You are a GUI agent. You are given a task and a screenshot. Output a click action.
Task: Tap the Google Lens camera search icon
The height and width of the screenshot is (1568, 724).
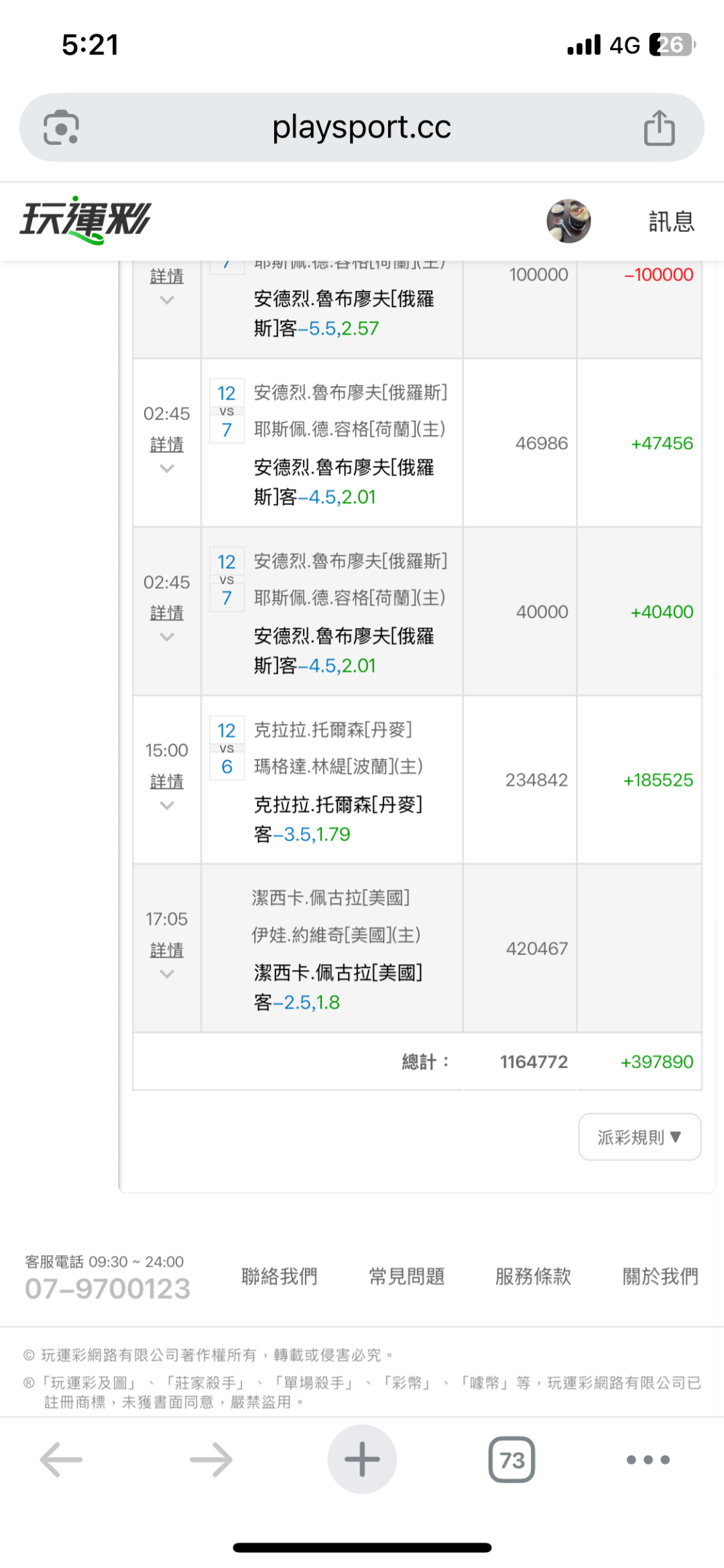point(61,127)
